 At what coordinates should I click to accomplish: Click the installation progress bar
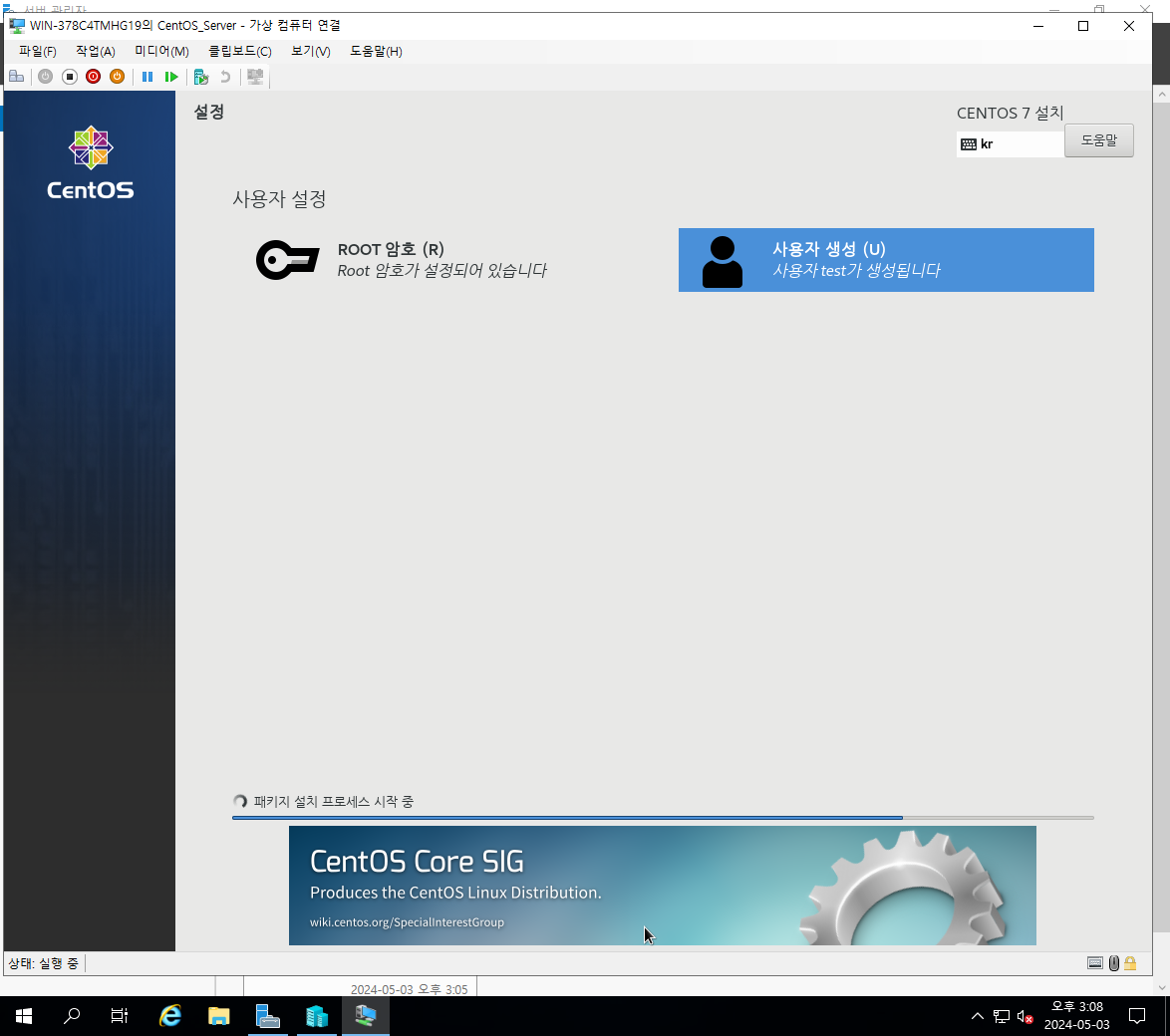tap(663, 818)
